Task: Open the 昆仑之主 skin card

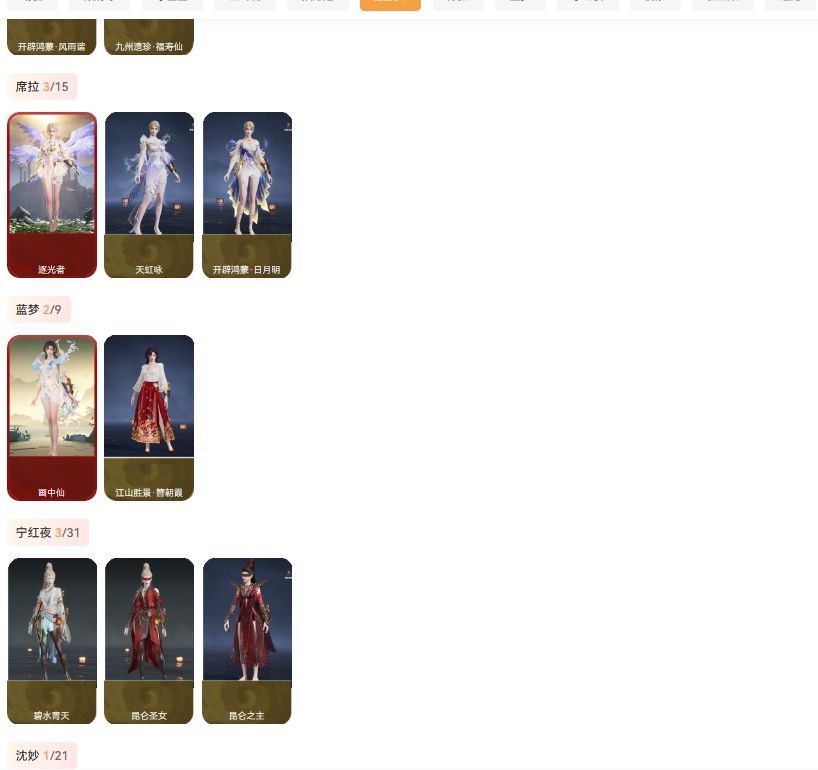Action: pyautogui.click(x=247, y=640)
